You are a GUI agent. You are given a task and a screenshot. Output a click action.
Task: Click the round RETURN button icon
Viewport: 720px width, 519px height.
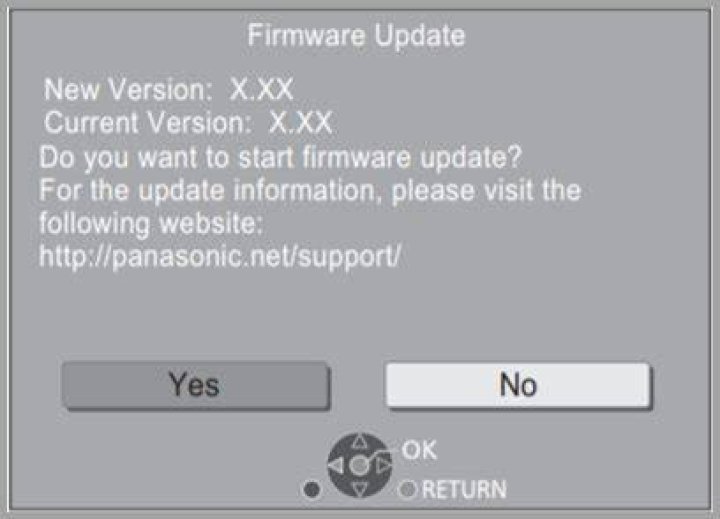pyautogui.click(x=407, y=490)
